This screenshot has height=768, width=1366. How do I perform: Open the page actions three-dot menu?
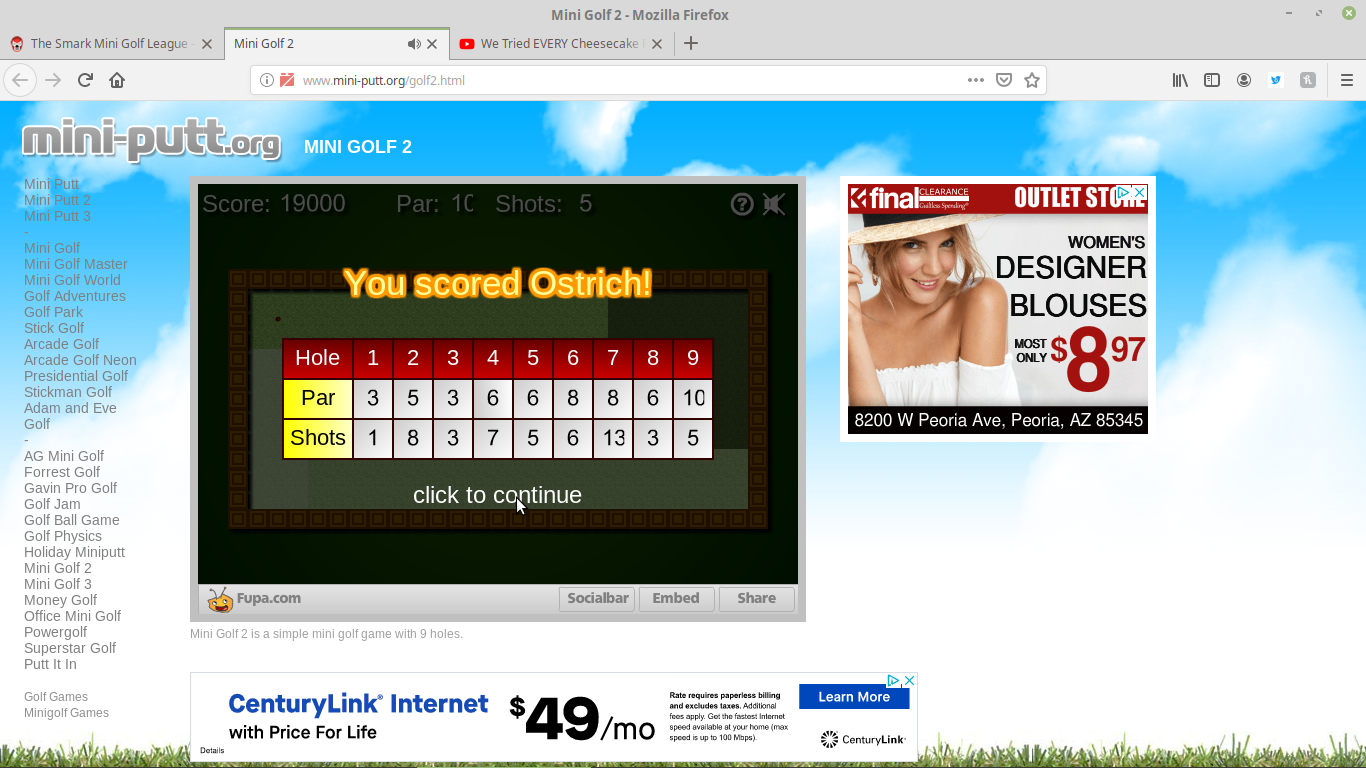click(976, 80)
